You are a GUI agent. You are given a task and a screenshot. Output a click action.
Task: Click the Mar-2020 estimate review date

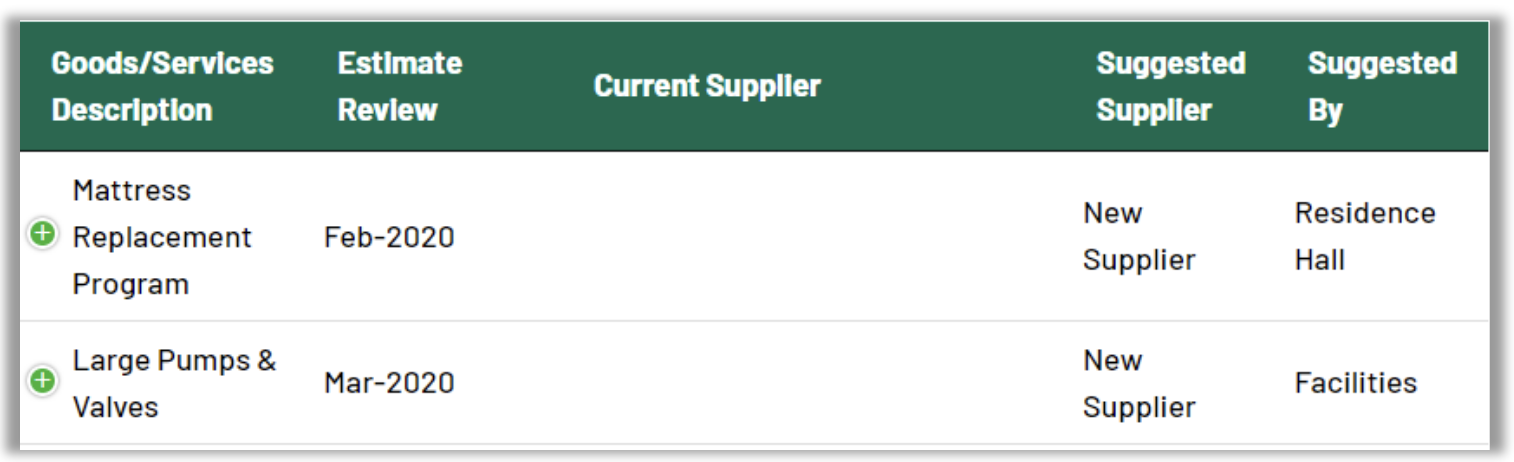point(389,383)
